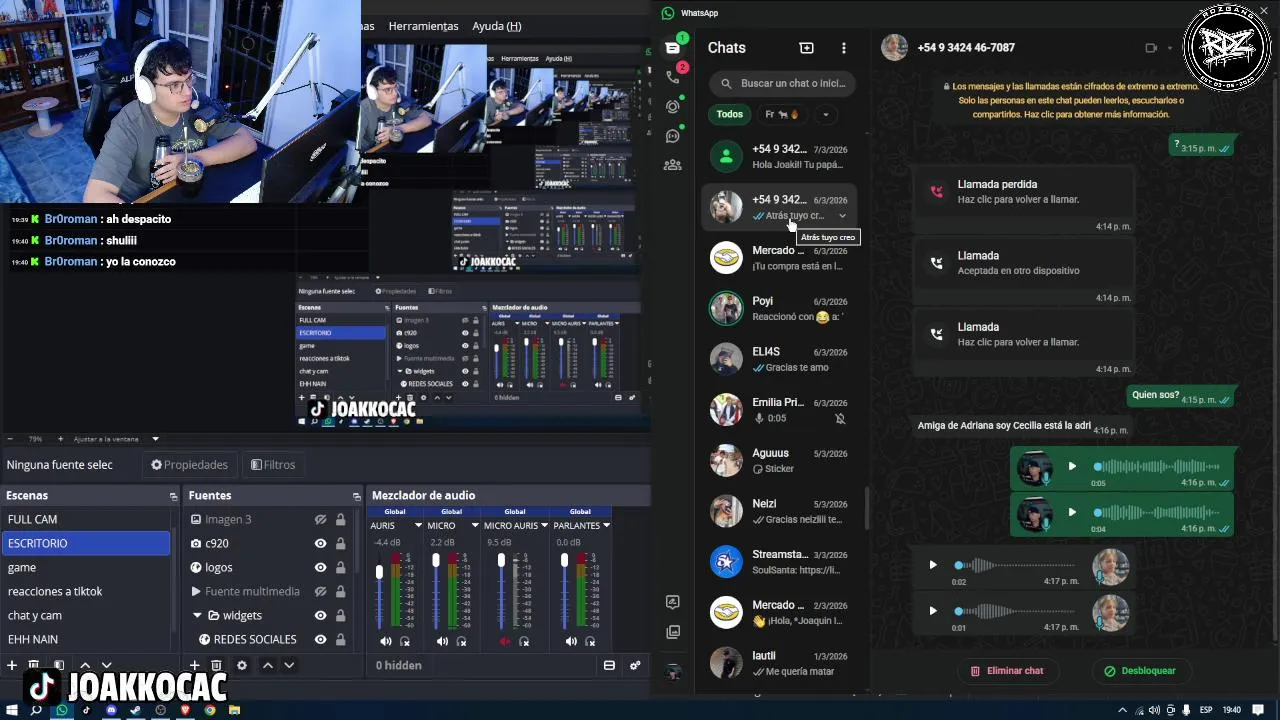Add a new source in OBS Fuentes
The height and width of the screenshot is (720, 1280).
[194, 665]
